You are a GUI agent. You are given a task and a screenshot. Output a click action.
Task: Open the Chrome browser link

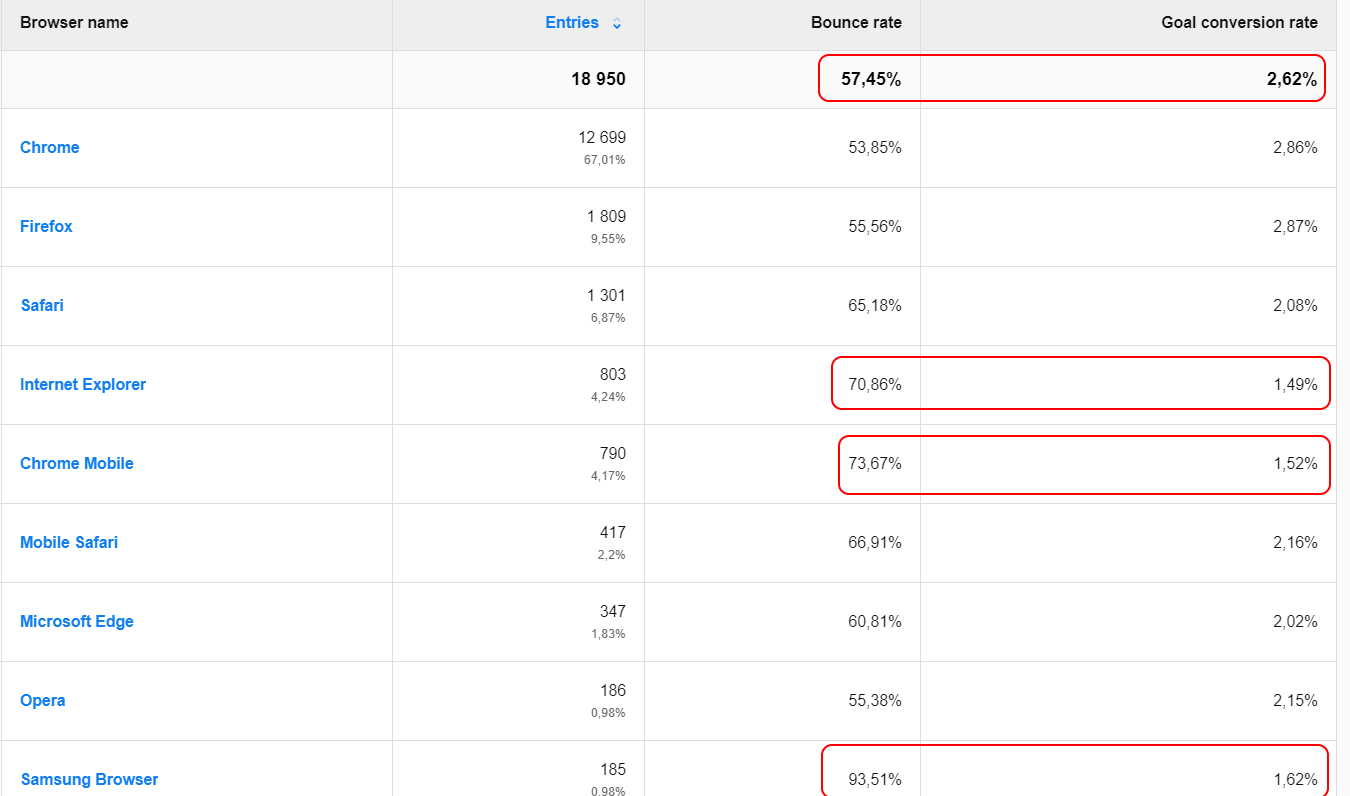(50, 147)
